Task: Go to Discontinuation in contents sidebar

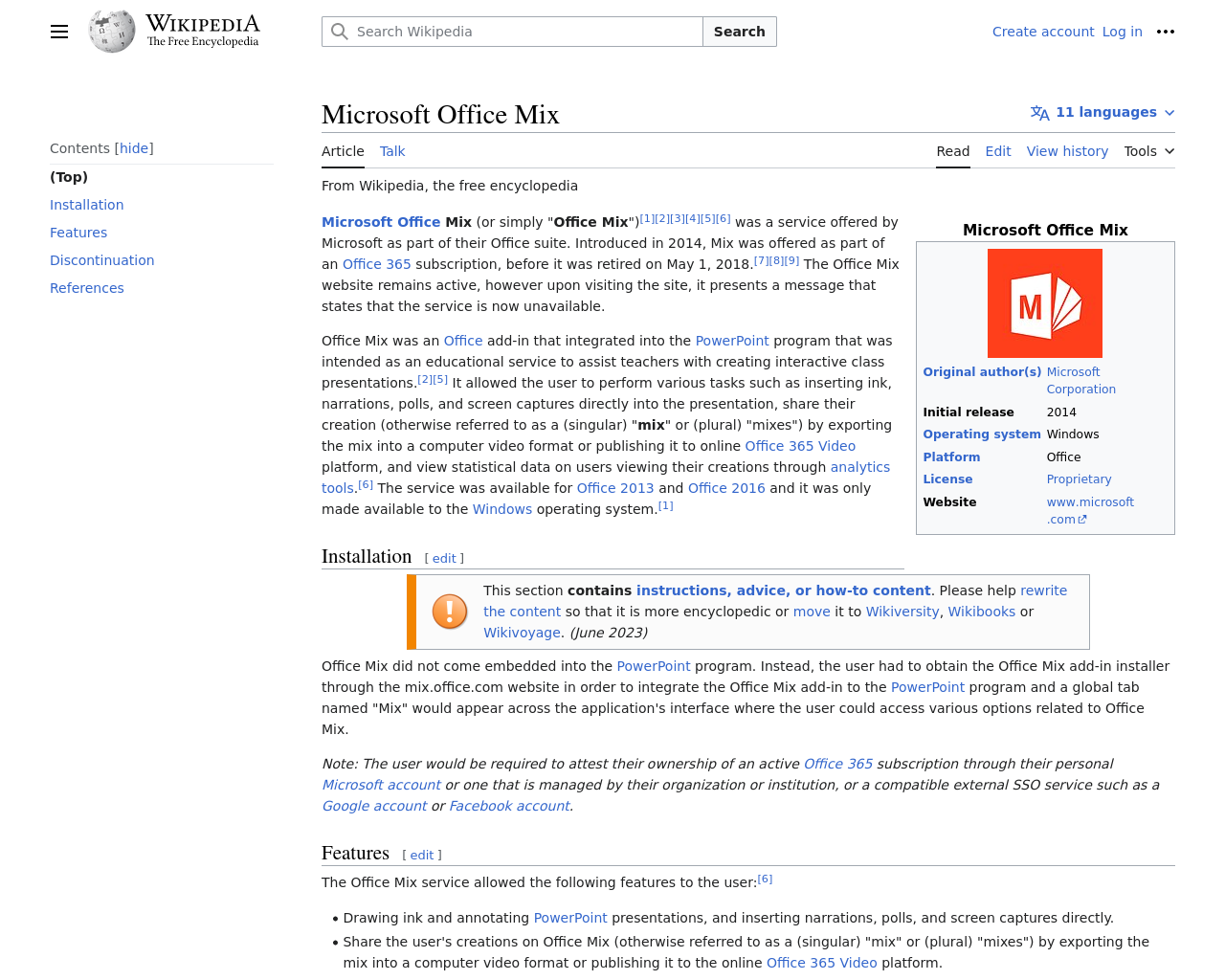Action: coord(101,260)
